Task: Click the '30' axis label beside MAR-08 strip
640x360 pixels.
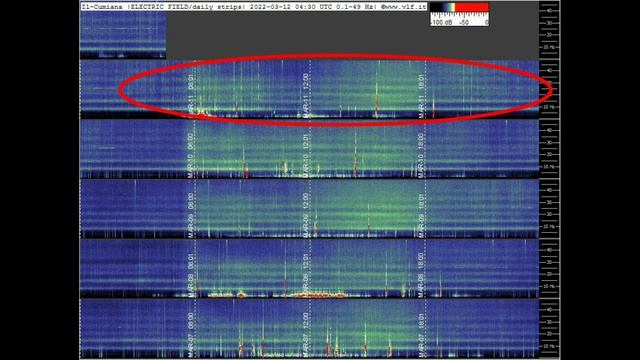Action: tap(549, 262)
